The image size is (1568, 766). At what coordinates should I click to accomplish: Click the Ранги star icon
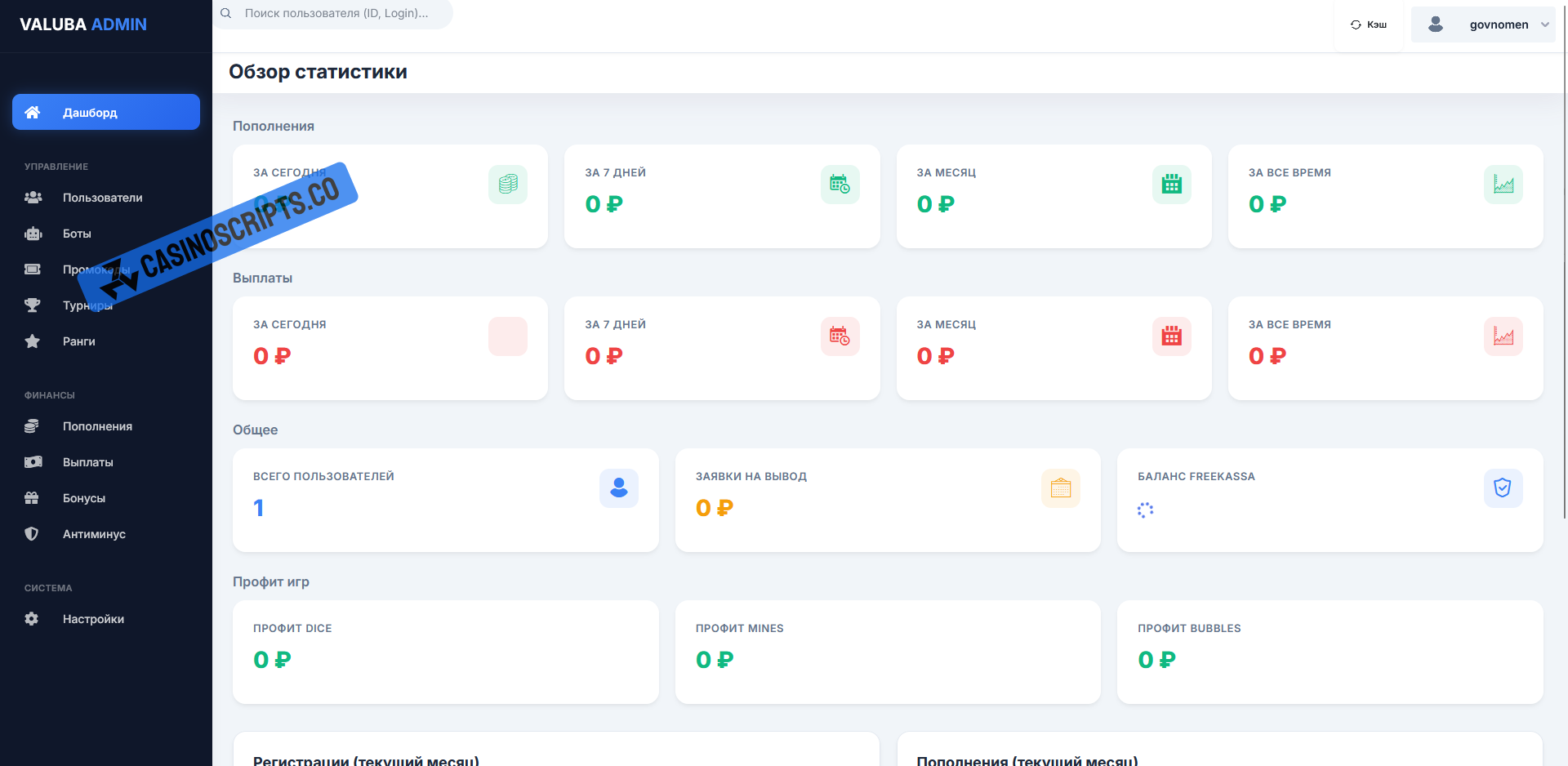pyautogui.click(x=33, y=341)
